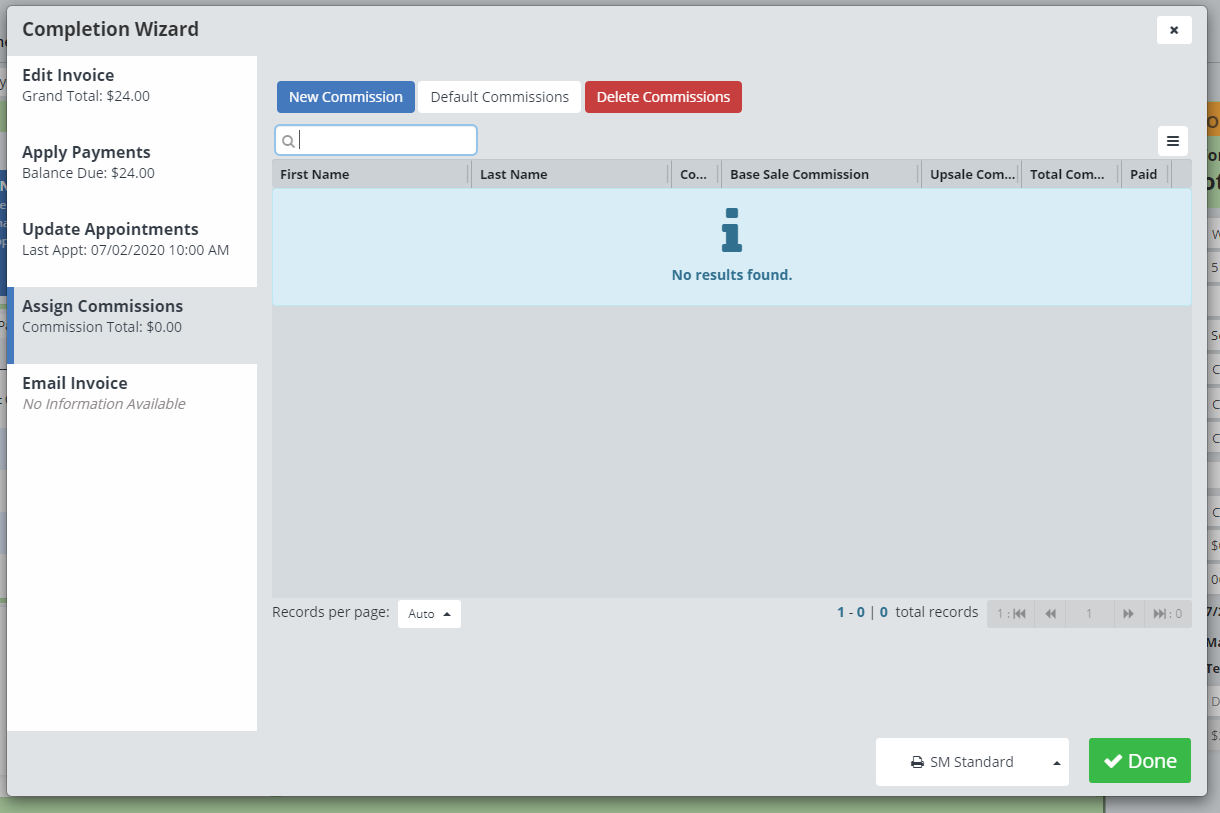Jump to last page icon
This screenshot has height=813, width=1220.
pyautogui.click(x=1166, y=614)
